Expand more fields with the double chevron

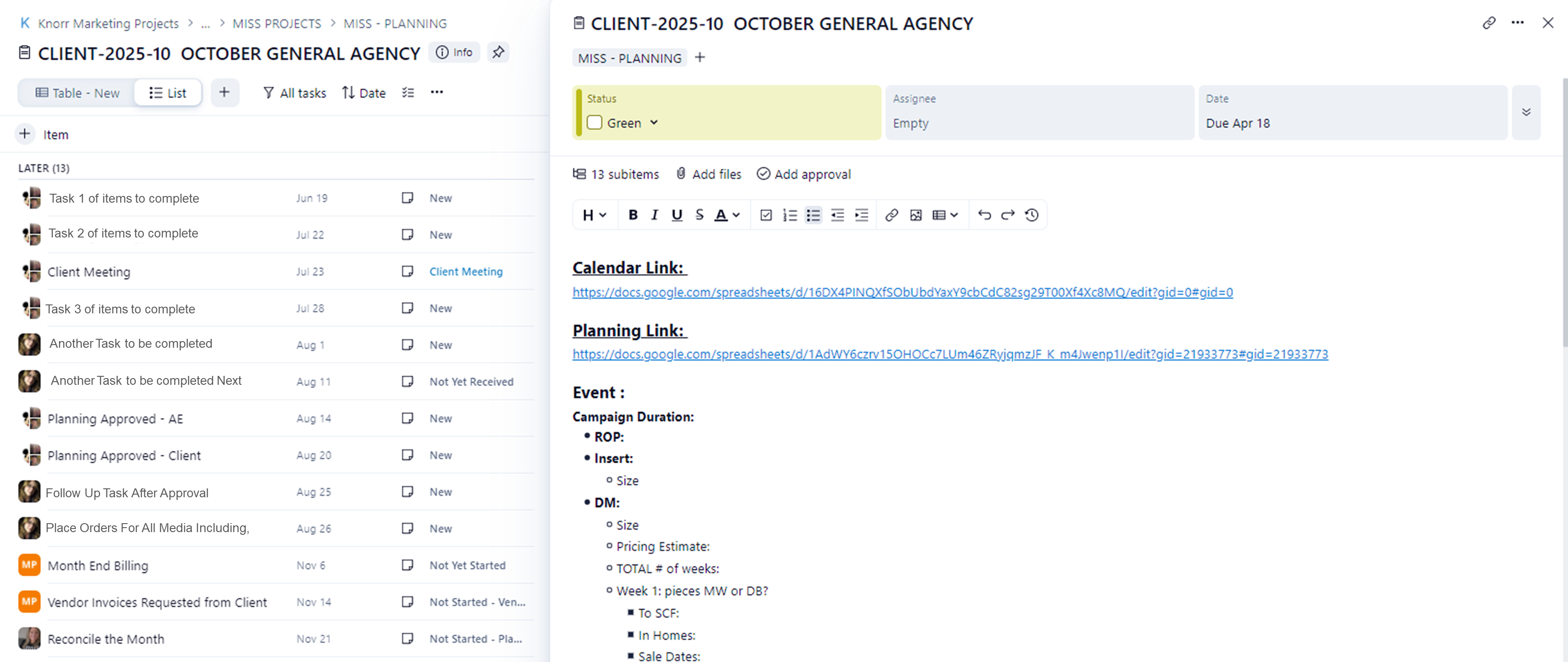(1526, 112)
